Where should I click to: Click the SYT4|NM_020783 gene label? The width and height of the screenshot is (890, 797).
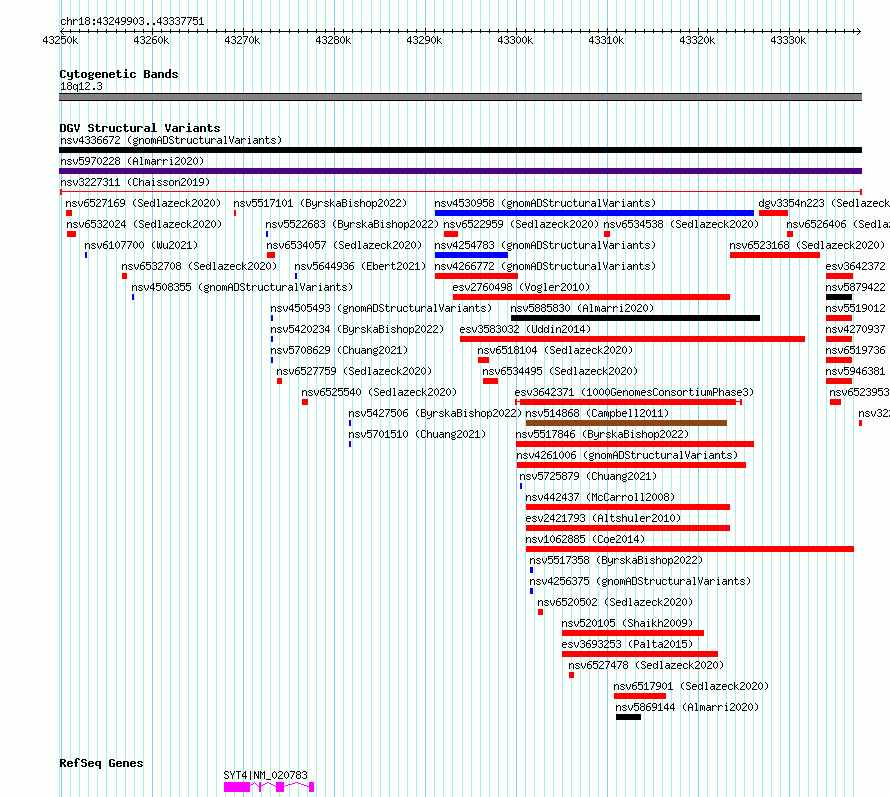tap(266, 775)
